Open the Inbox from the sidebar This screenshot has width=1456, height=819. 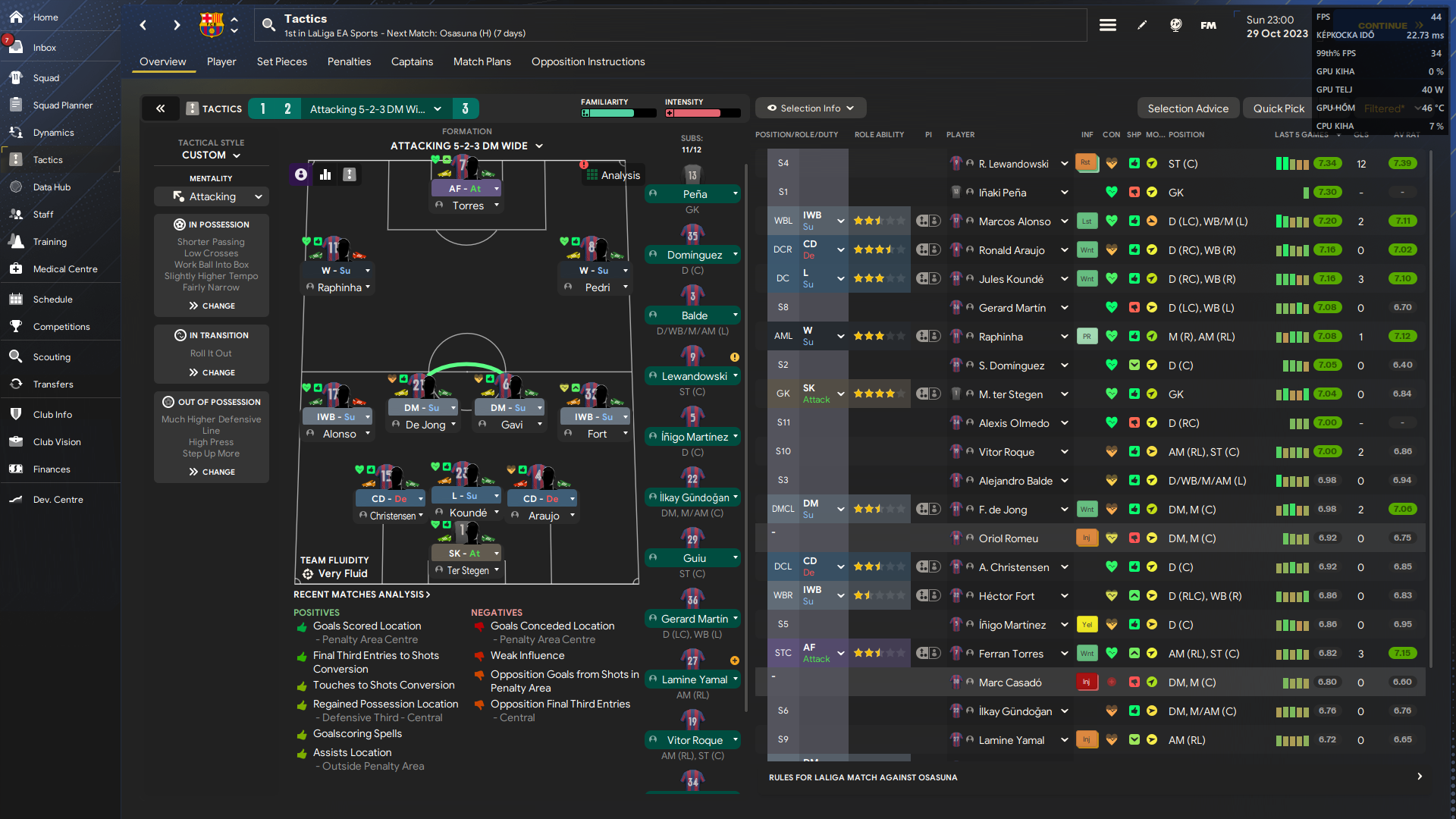coord(44,48)
